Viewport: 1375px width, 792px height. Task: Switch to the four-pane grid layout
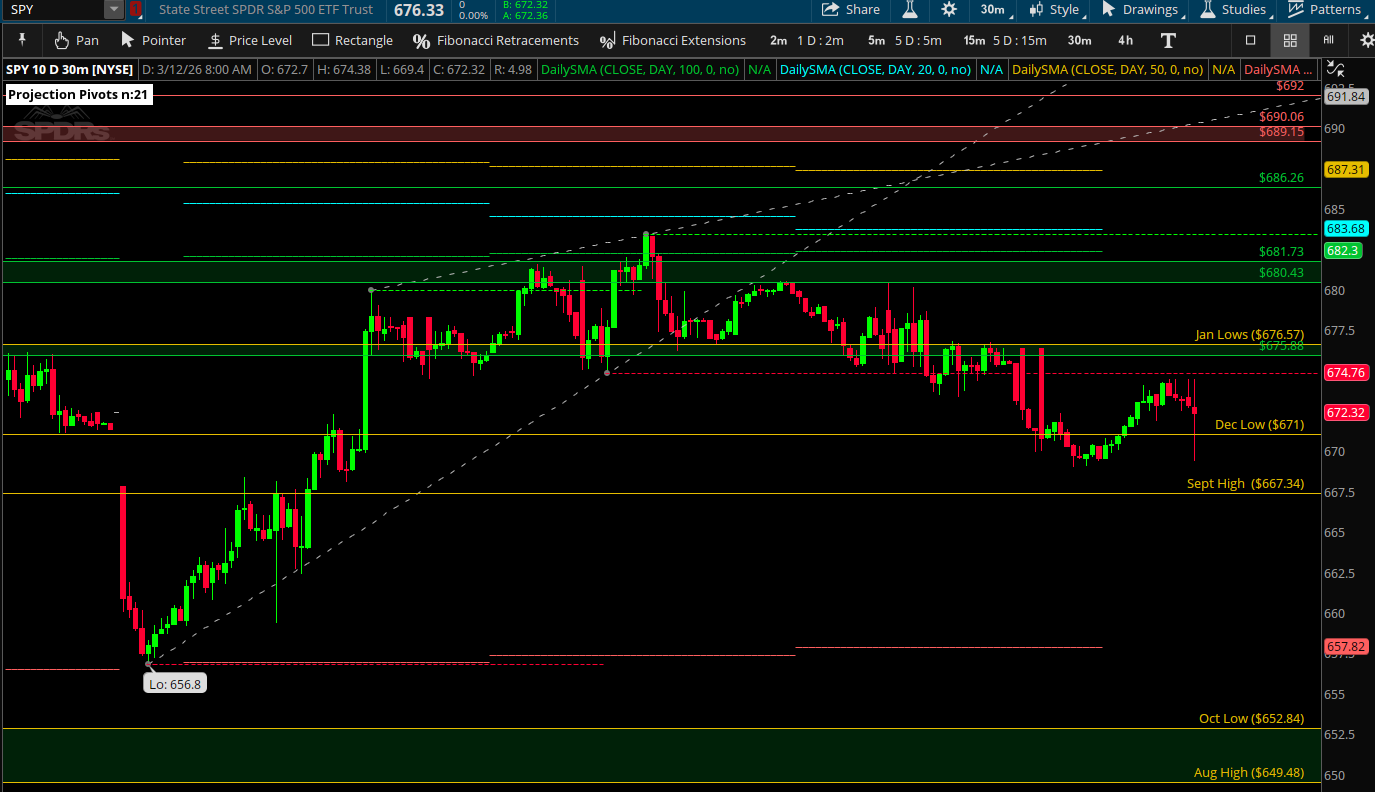1290,40
